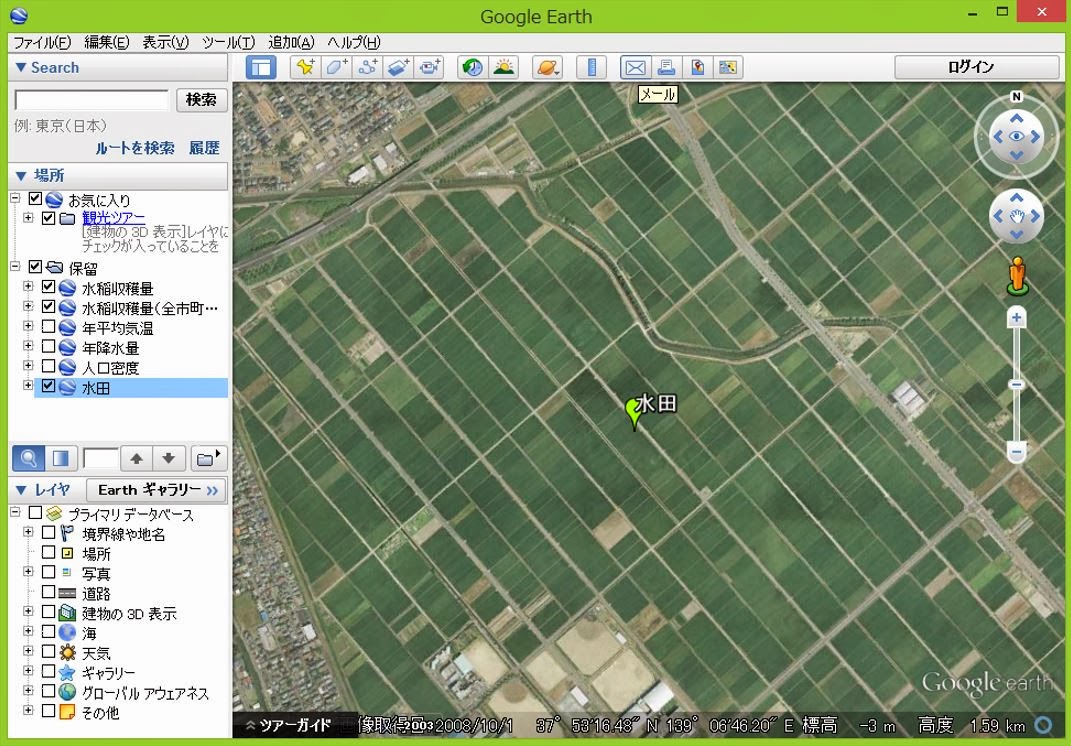1071x746 pixels.
Task: Record a tour with camera icon
Action: coord(430,67)
